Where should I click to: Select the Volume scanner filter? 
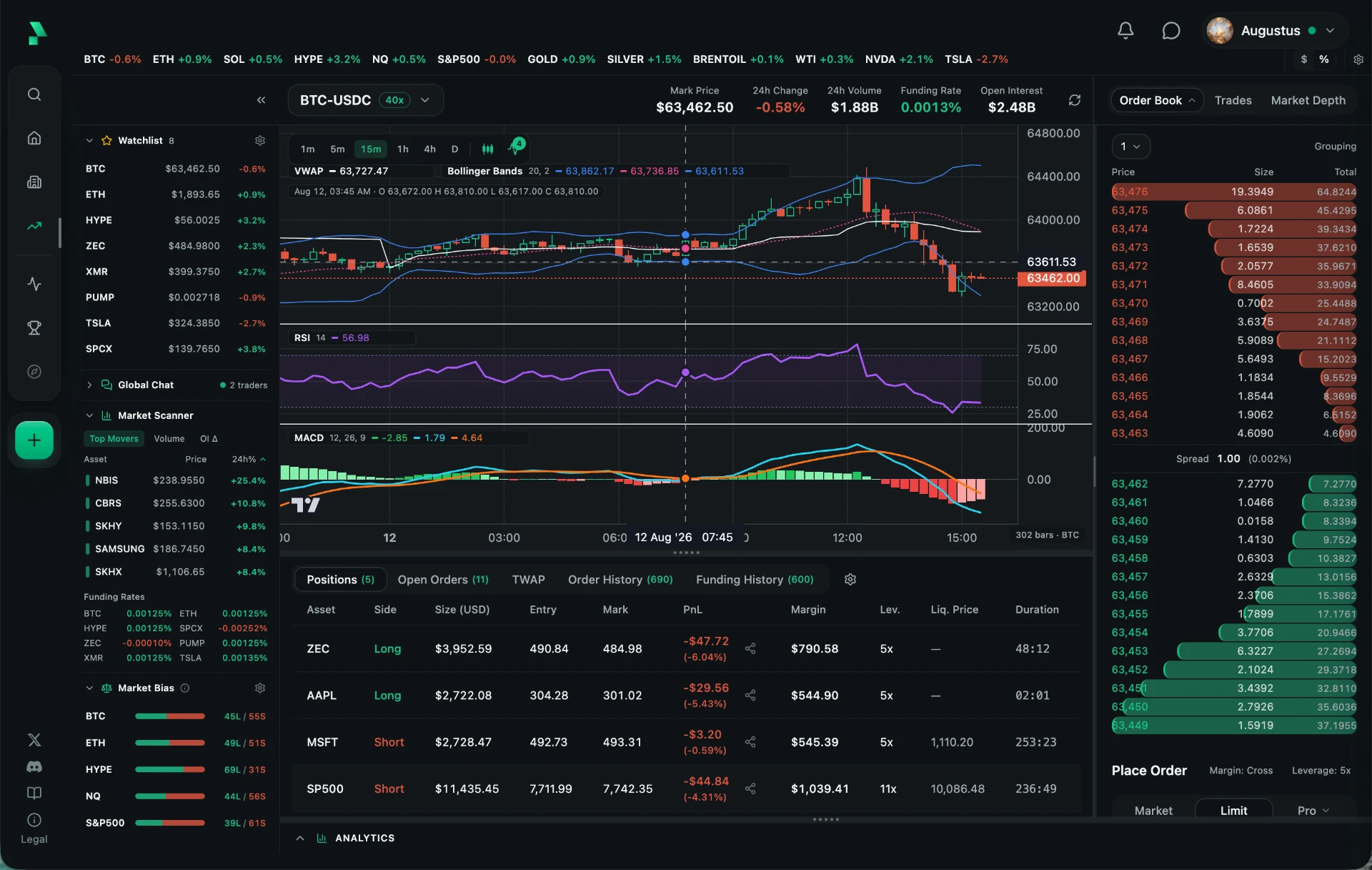click(x=169, y=439)
